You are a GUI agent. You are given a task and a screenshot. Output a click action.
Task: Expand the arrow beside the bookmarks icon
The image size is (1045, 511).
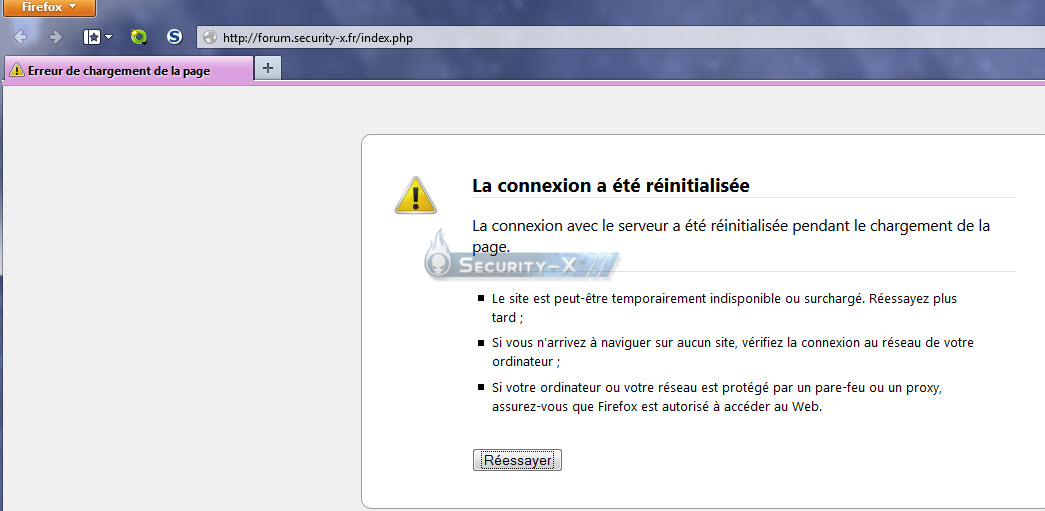point(108,38)
